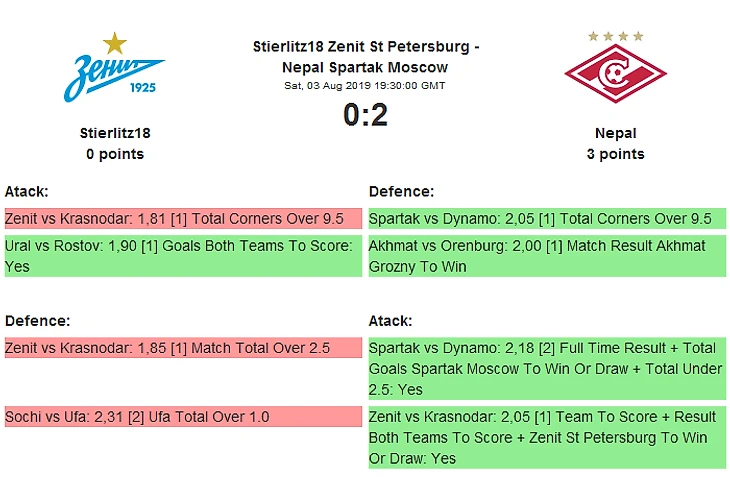Select Zenit vs Krasnodar Match Total Over 2.5
The height and width of the screenshot is (480, 730).
point(182,348)
